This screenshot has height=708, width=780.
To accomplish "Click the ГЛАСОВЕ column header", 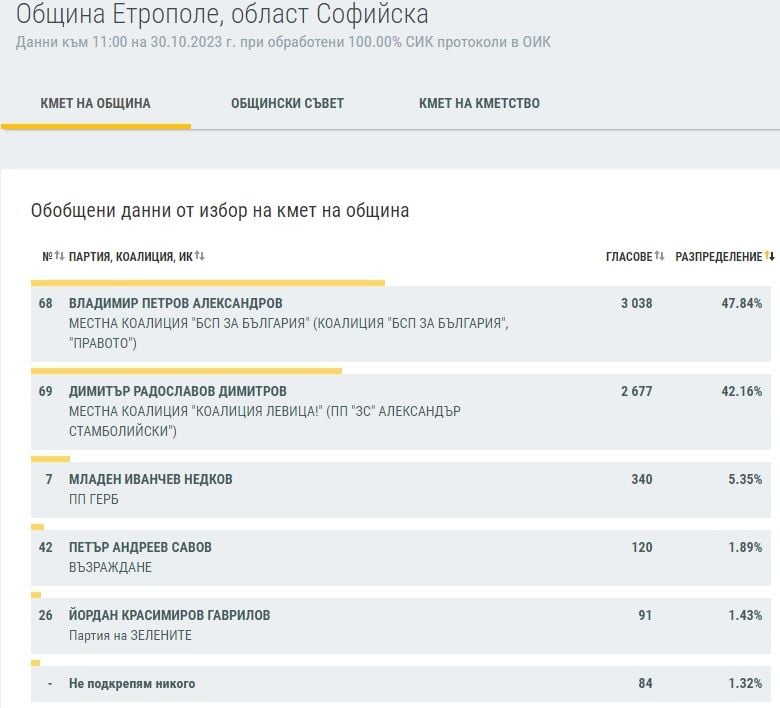I will 629,257.
